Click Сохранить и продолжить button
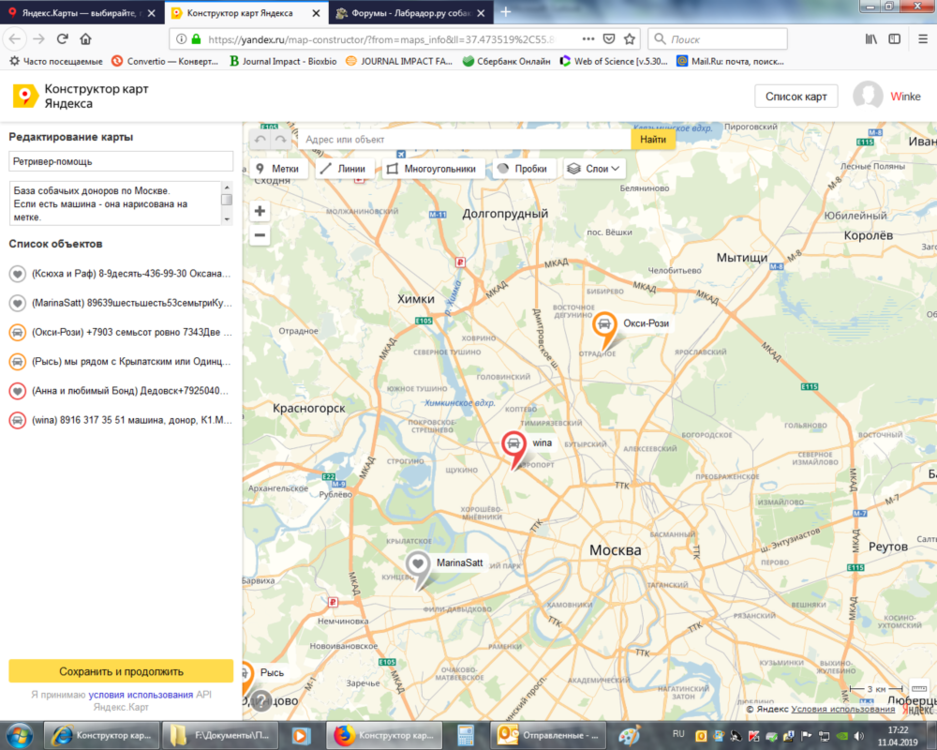The width and height of the screenshot is (937, 750). click(x=121, y=671)
